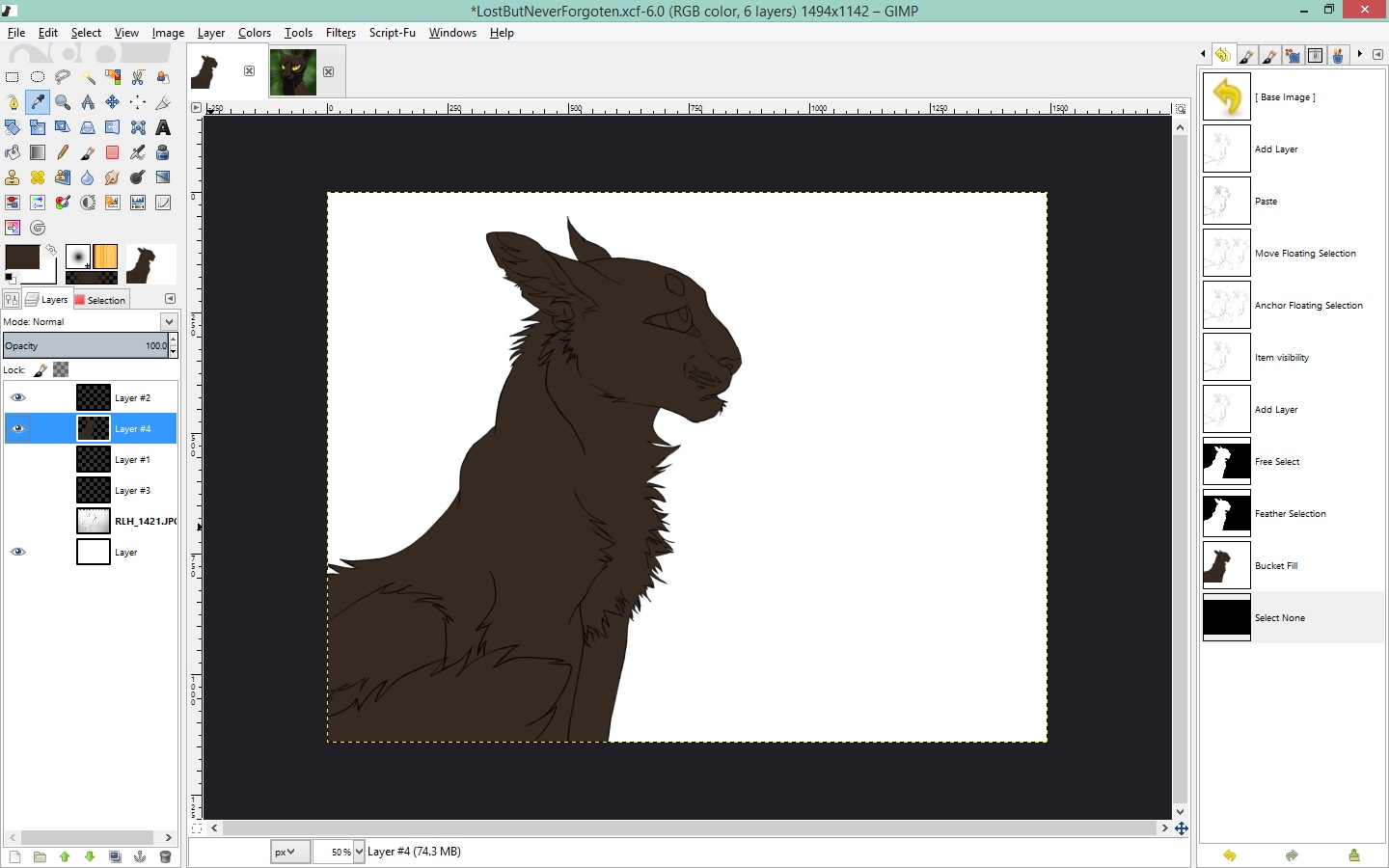Click the redo arrow in Undo History footer

1292,855
